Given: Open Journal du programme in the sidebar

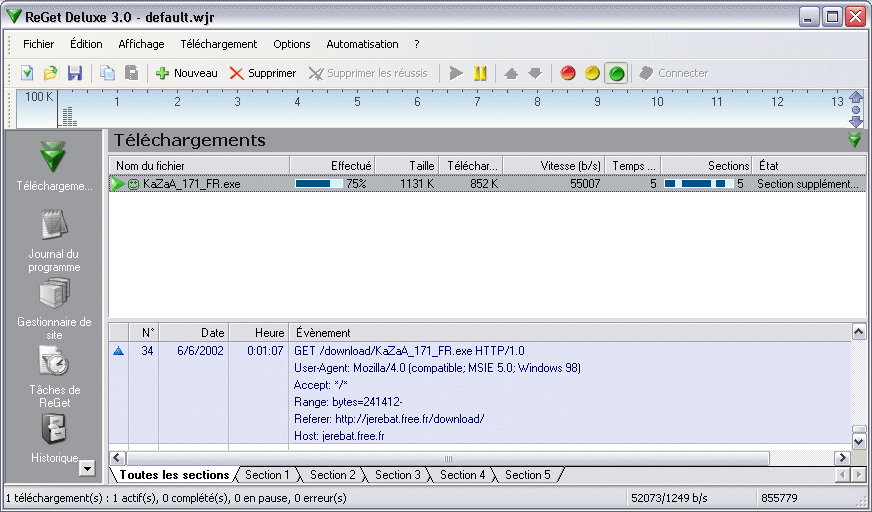Looking at the screenshot, I should 54,240.
